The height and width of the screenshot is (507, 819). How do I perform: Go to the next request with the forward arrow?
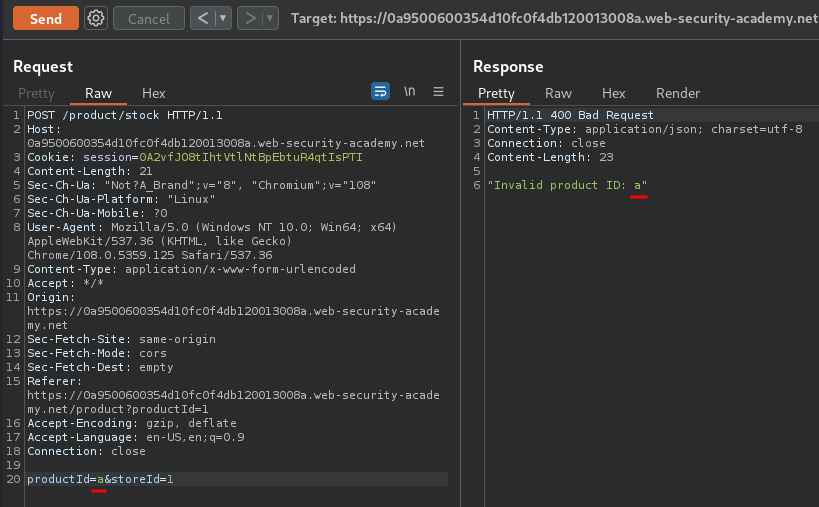[x=250, y=19]
